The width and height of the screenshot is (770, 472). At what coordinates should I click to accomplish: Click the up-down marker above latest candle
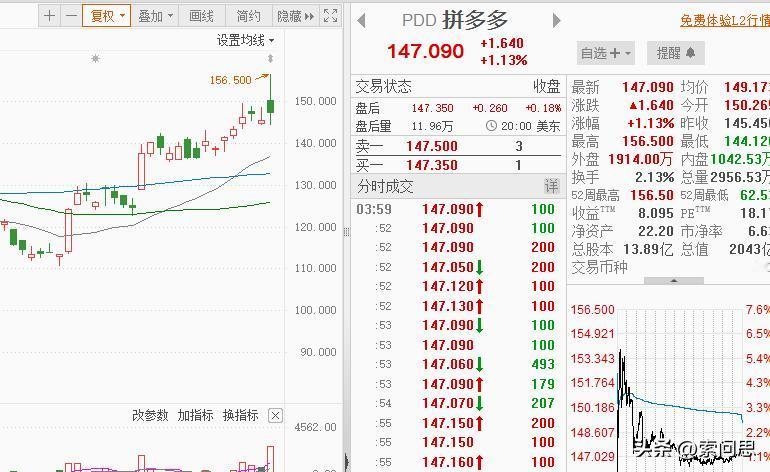(x=270, y=58)
